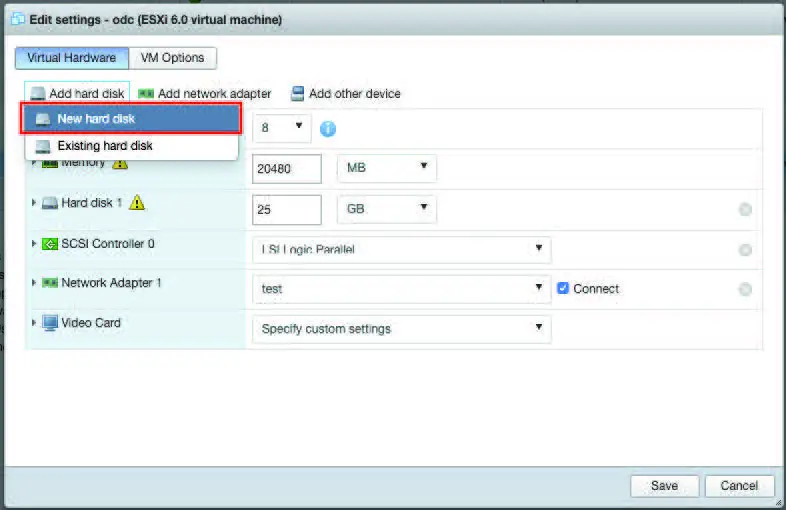Choose Existing hard disk option
The image size is (786, 510).
pos(131,146)
